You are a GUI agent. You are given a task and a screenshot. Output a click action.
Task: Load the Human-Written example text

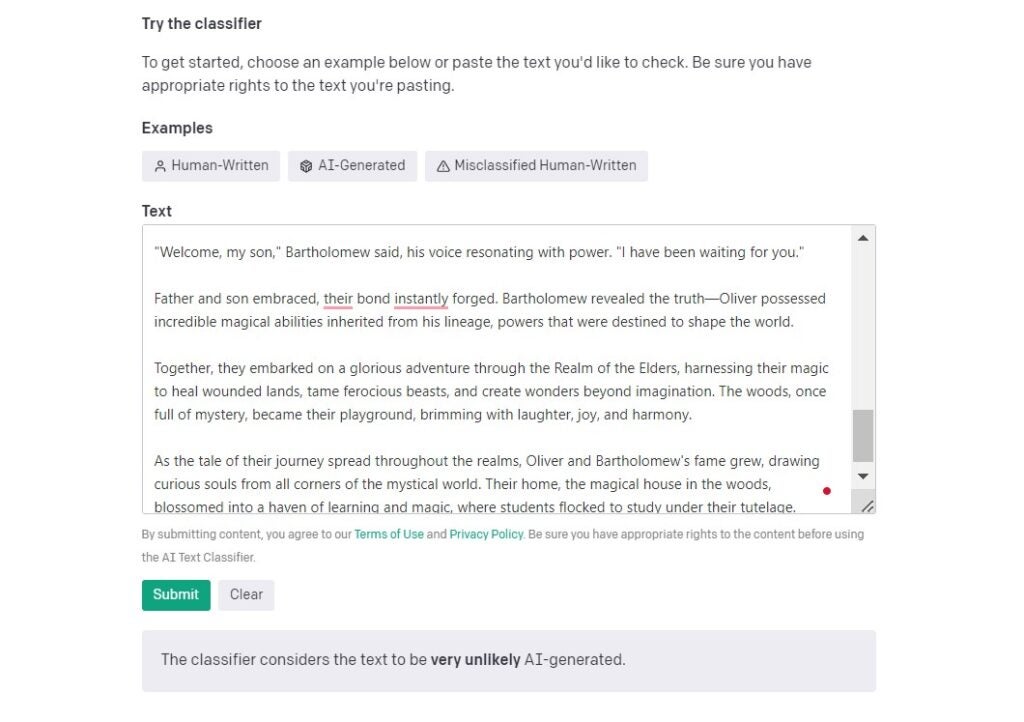click(x=210, y=166)
